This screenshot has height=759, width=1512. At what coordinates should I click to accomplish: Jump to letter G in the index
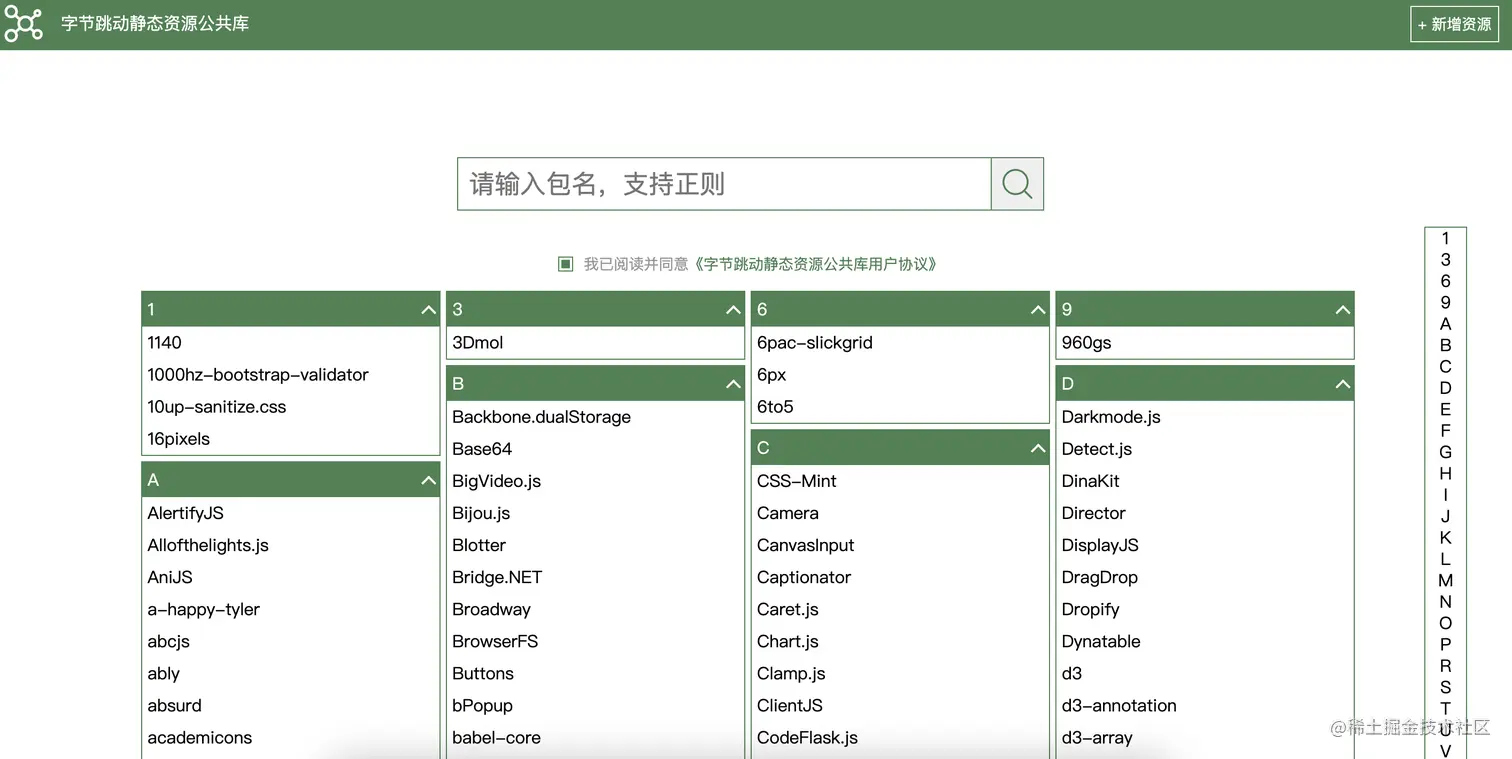pos(1445,452)
